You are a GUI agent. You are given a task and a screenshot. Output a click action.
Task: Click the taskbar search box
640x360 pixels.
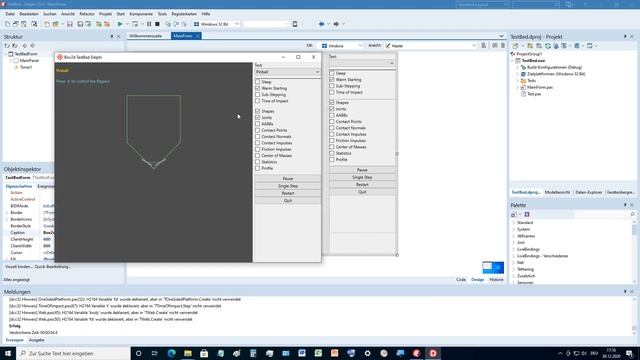pyautogui.click(x=73, y=353)
